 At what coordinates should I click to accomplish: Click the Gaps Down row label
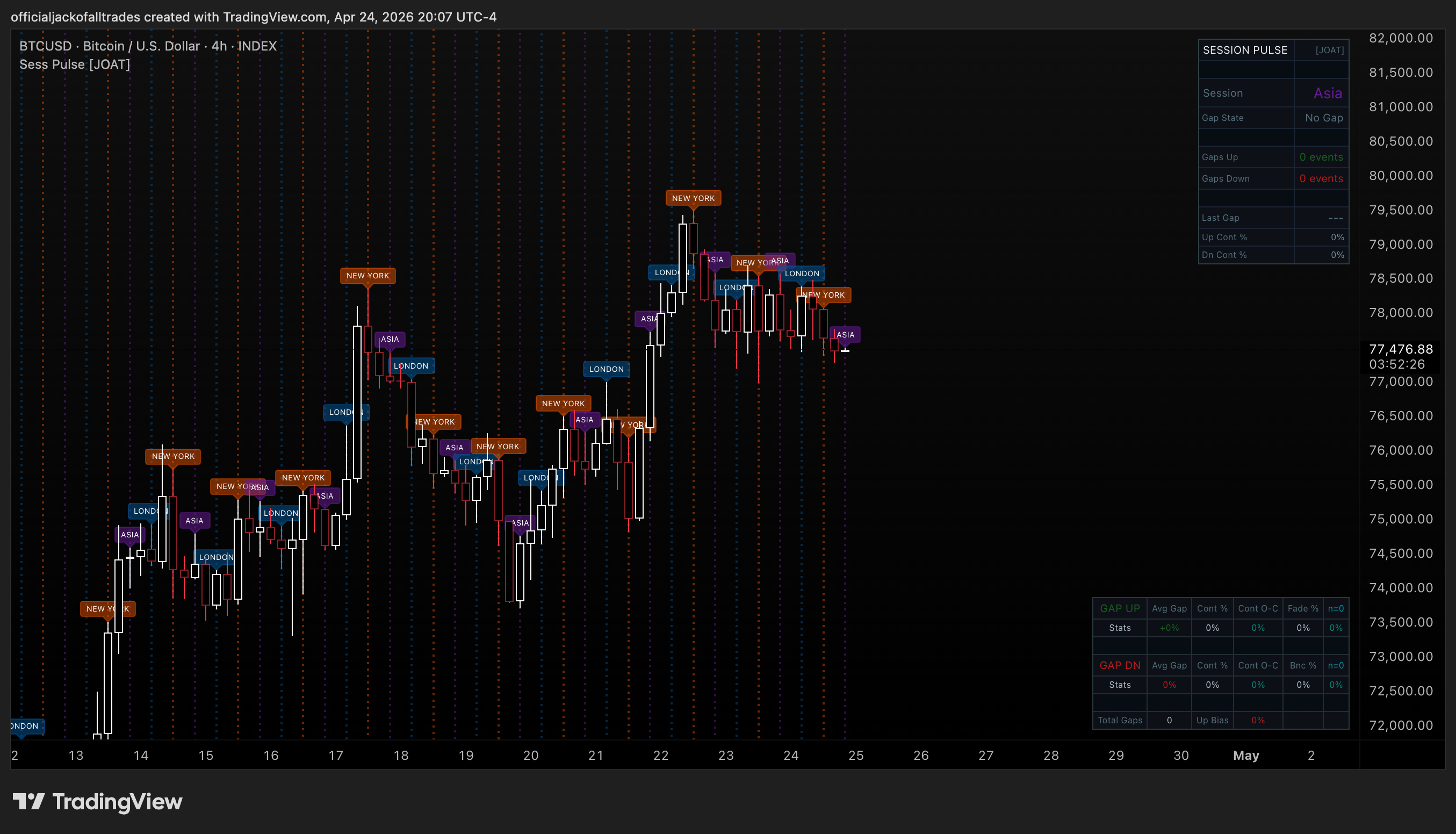(x=1226, y=179)
